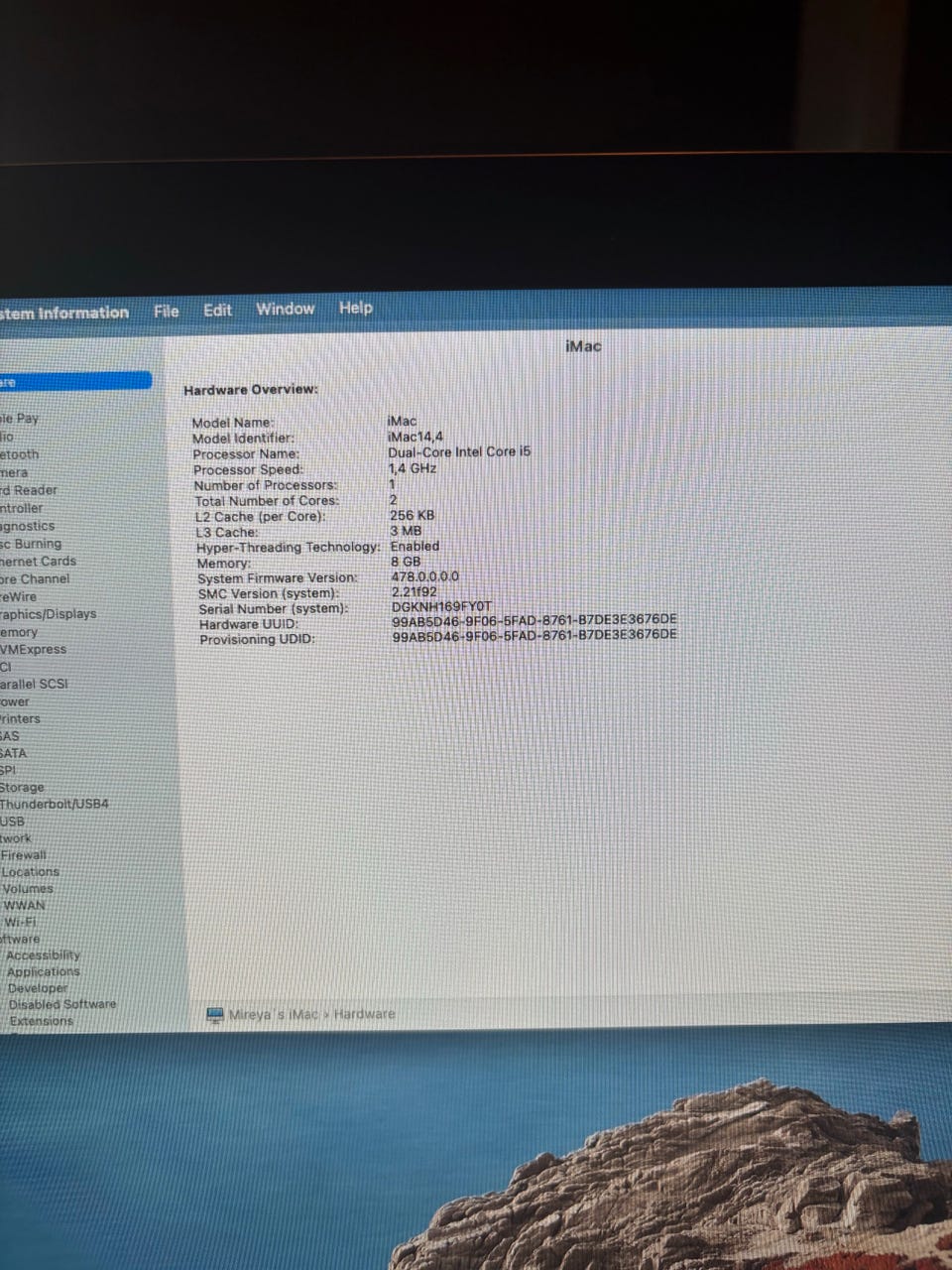Click the computer icon in the path bar
This screenshot has width=952, height=1270.
[x=215, y=1015]
